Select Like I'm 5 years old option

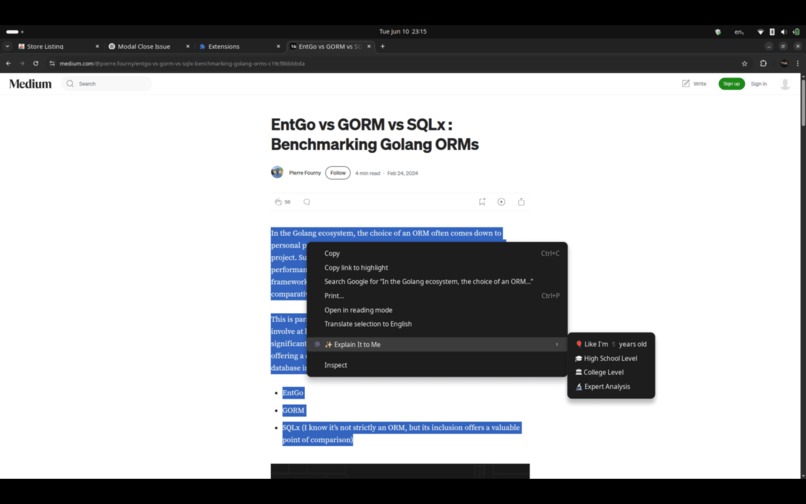[x=611, y=344]
